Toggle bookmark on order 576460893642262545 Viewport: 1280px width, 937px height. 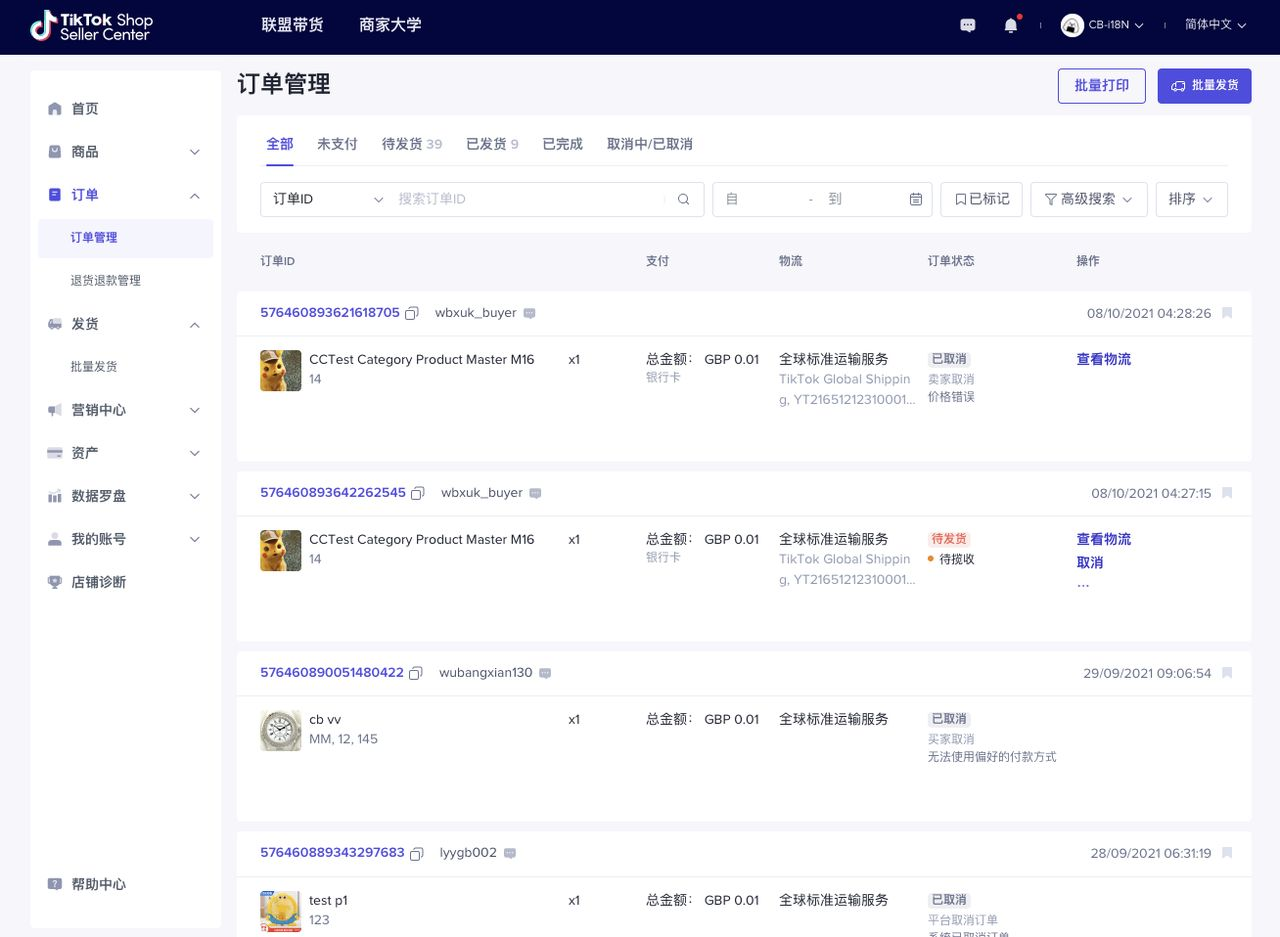(x=1227, y=493)
